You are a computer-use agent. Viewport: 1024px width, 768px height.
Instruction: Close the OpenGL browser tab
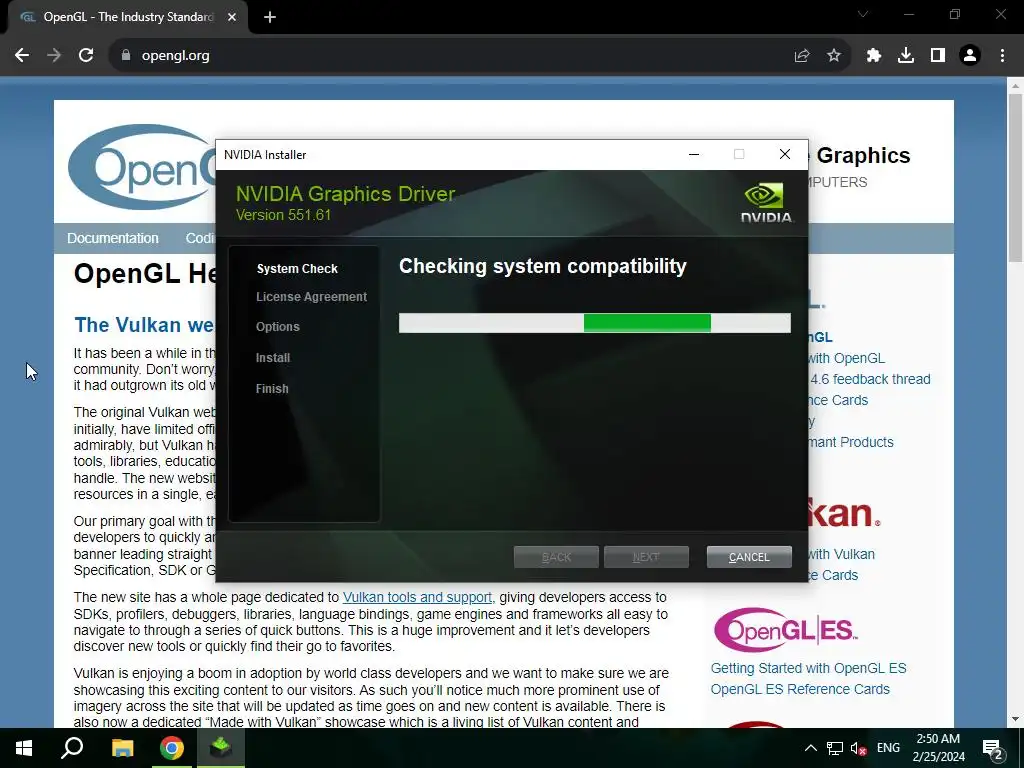(232, 18)
